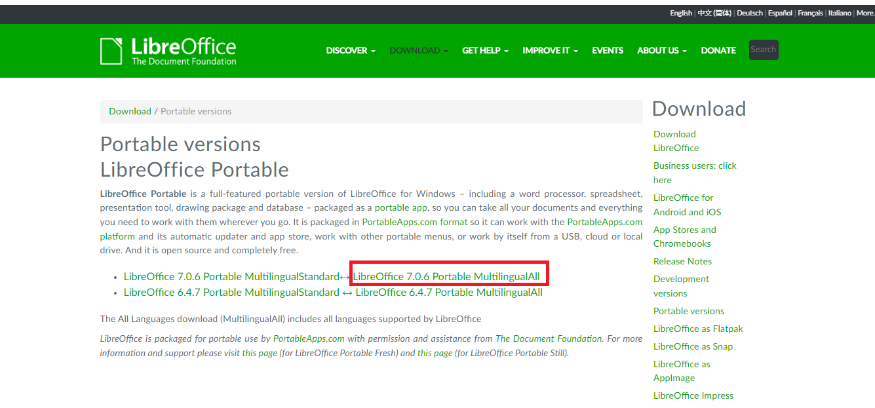
Task: Open the ABOUT US dropdown
Action: pyautogui.click(x=662, y=51)
